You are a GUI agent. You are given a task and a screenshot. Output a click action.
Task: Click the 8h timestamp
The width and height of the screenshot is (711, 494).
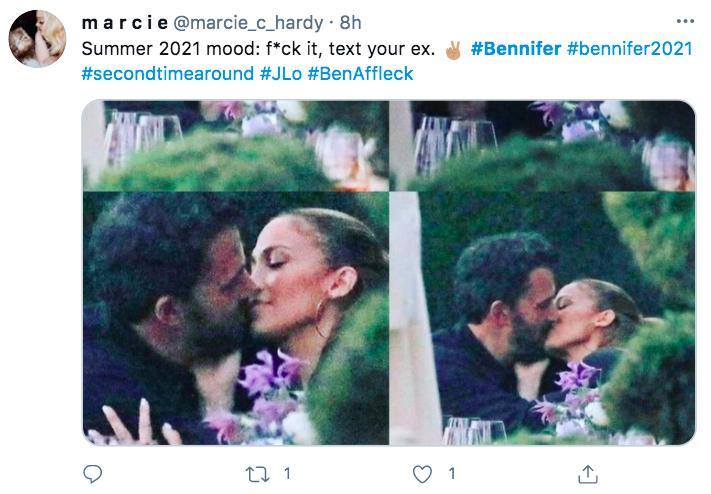click(349, 22)
